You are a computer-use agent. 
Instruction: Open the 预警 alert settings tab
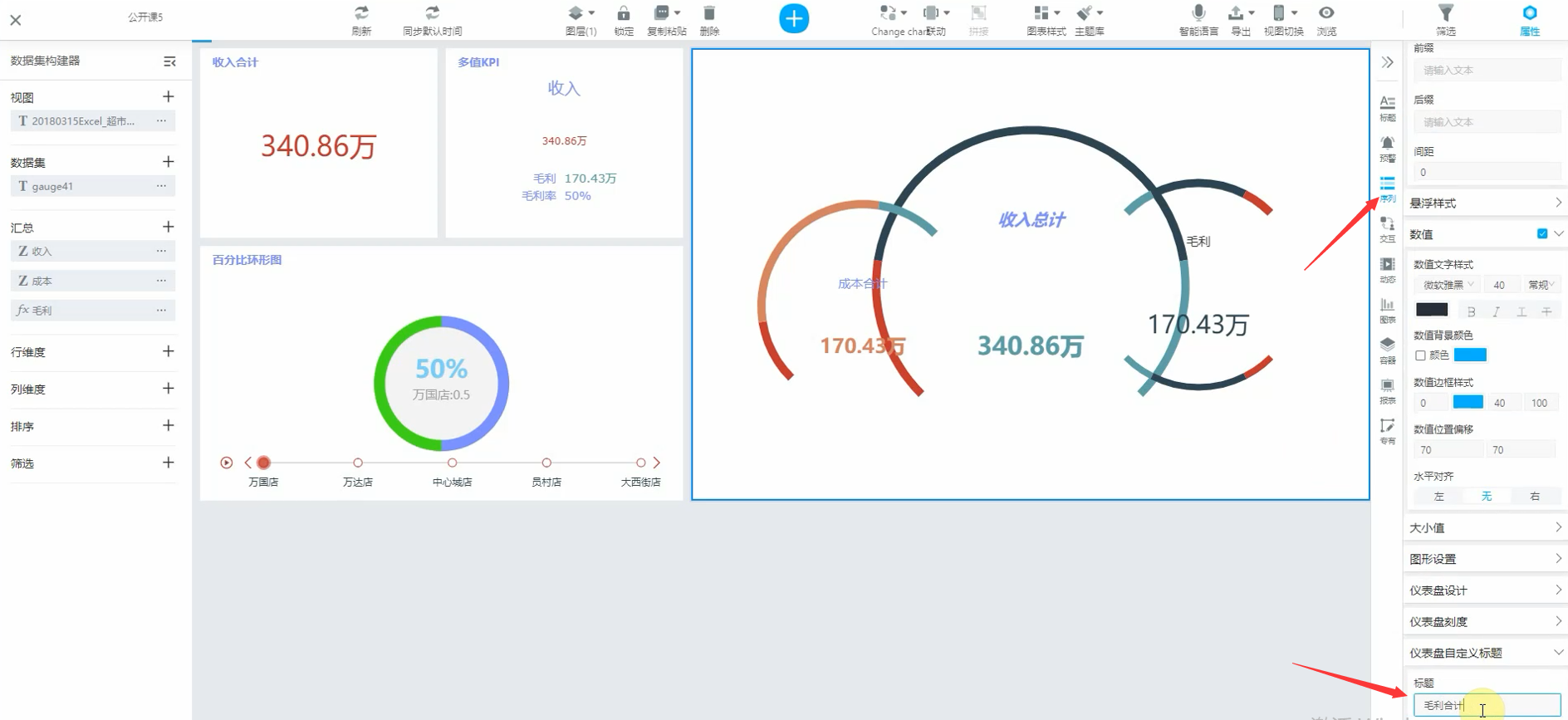pyautogui.click(x=1388, y=149)
